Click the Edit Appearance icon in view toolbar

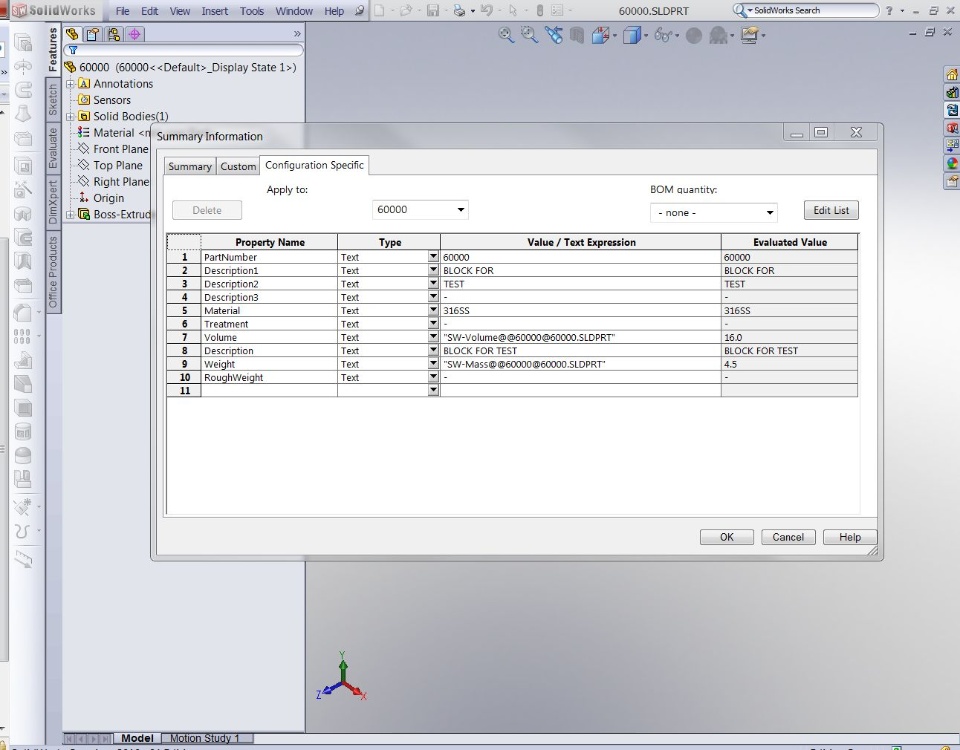click(x=694, y=36)
